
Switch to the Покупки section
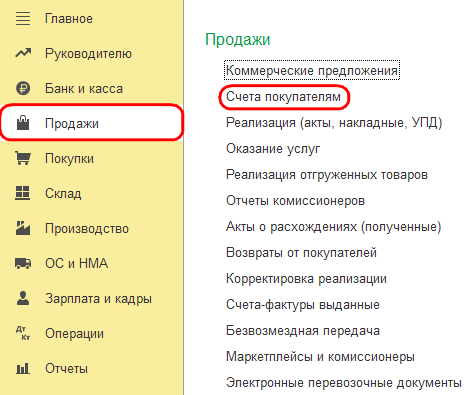click(x=69, y=159)
